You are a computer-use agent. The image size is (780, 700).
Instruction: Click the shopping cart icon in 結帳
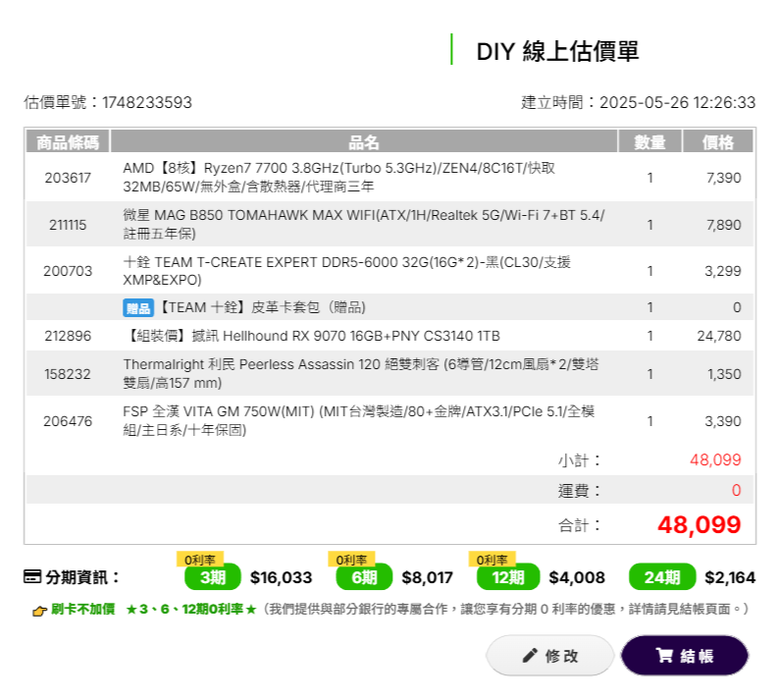(664, 655)
